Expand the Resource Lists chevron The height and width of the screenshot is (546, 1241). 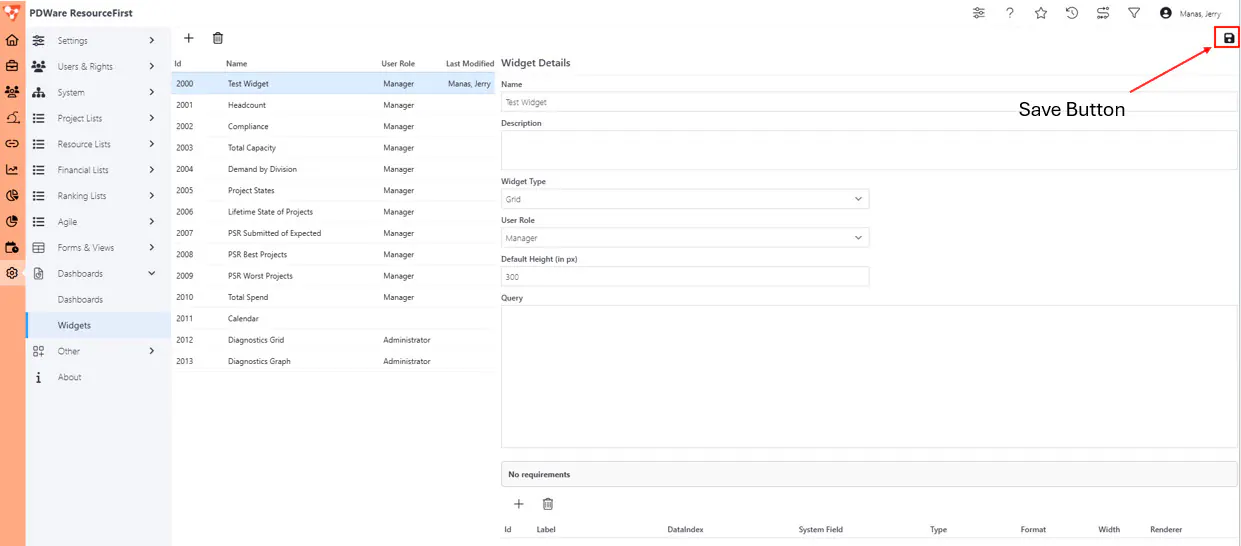click(151, 144)
